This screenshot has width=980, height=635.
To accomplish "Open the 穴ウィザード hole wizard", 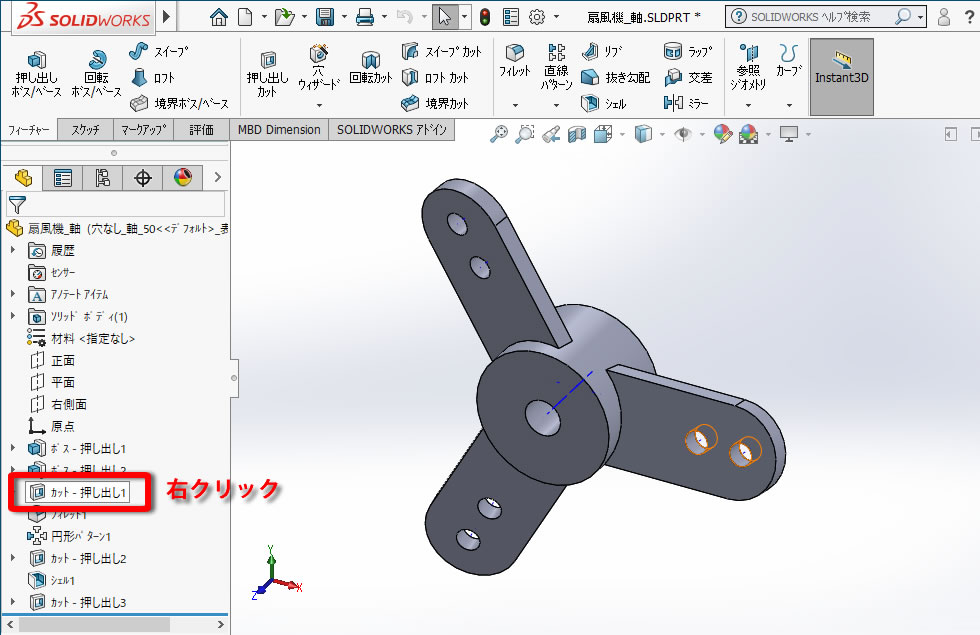I will tap(319, 70).
